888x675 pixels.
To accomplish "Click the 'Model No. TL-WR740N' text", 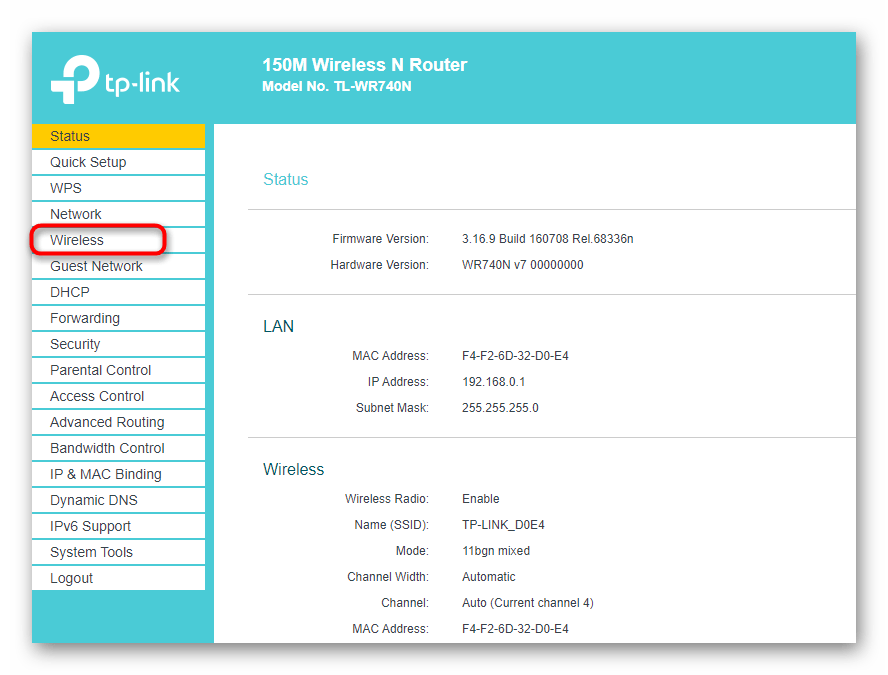I will coord(337,87).
